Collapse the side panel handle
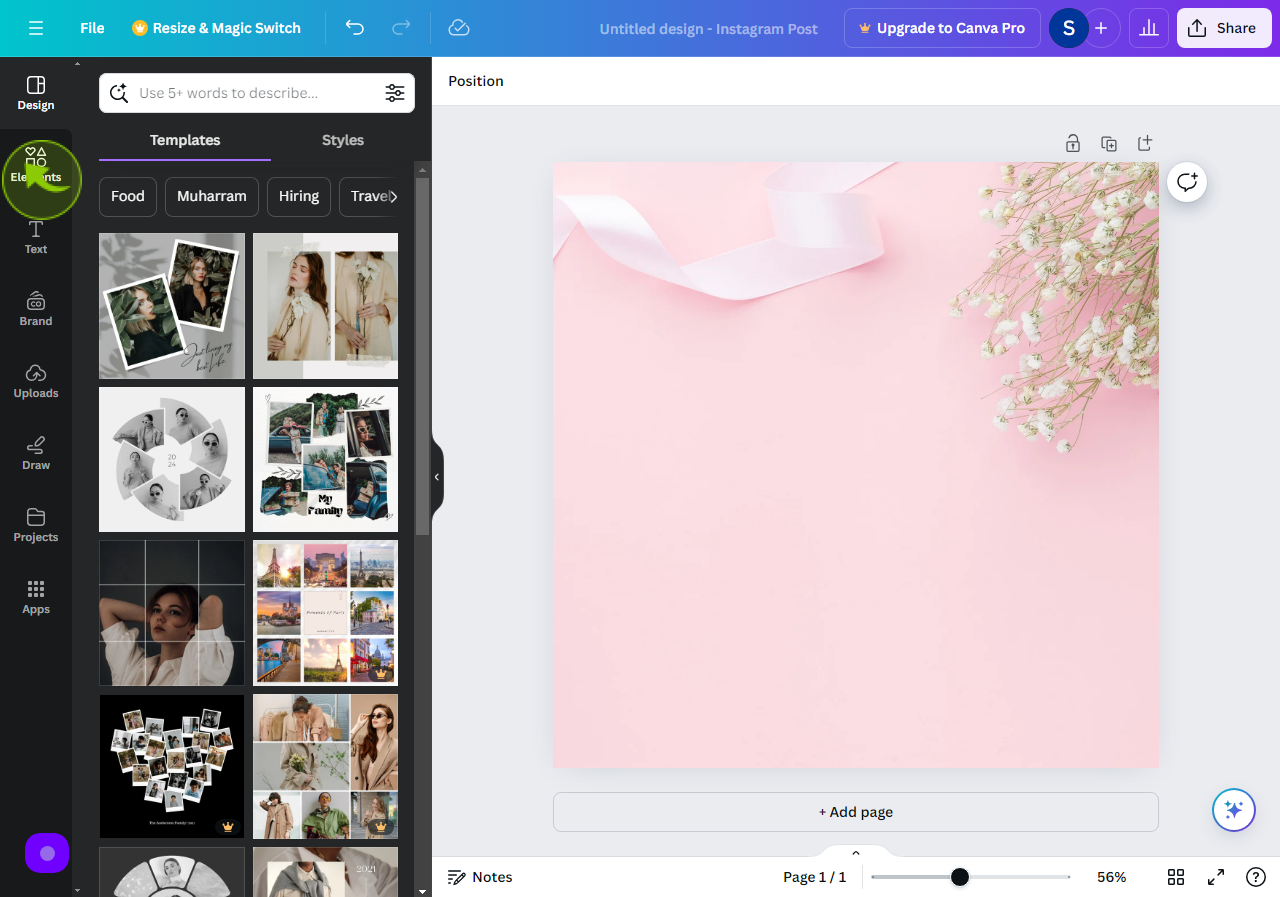 [437, 477]
